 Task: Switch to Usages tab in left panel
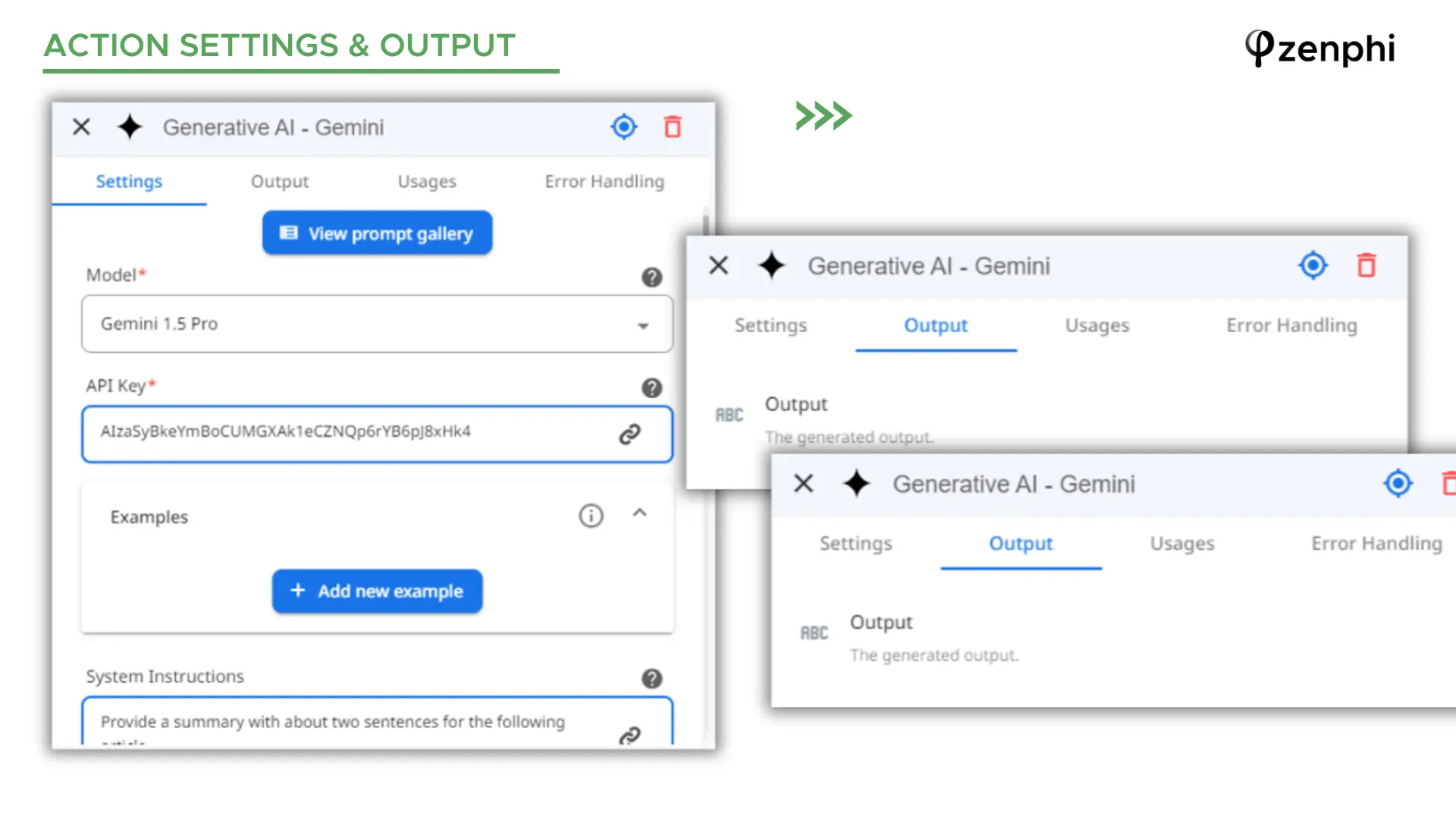(427, 181)
